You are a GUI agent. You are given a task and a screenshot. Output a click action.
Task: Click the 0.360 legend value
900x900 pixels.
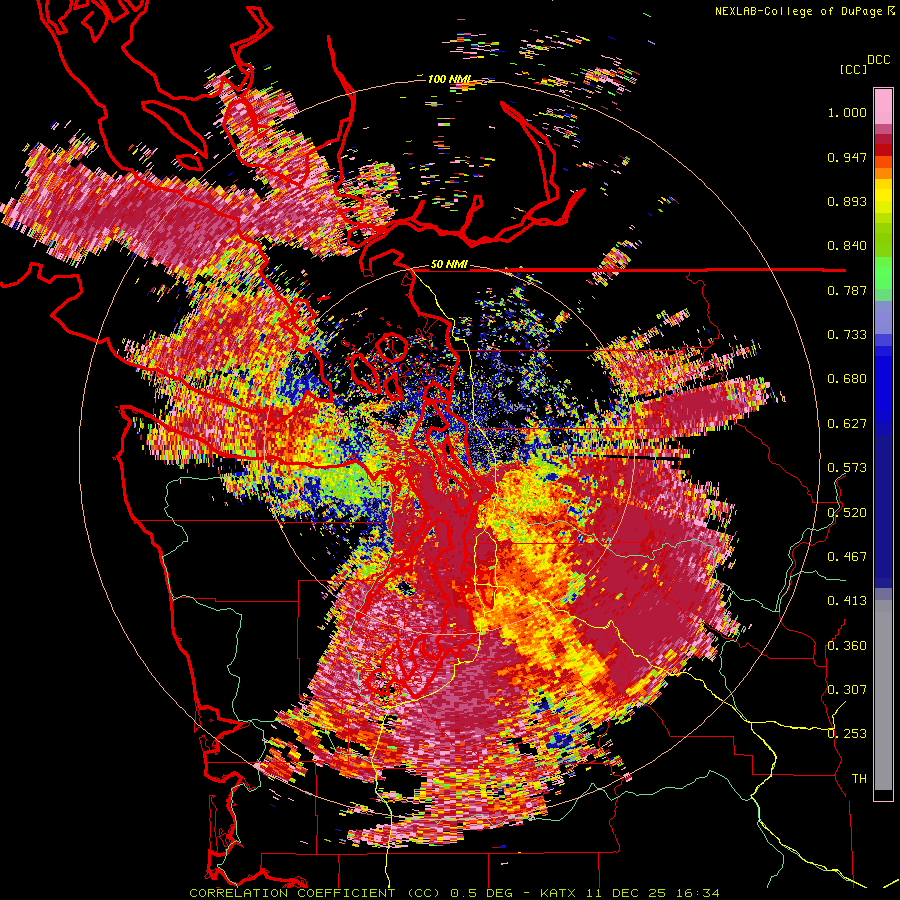coord(847,646)
